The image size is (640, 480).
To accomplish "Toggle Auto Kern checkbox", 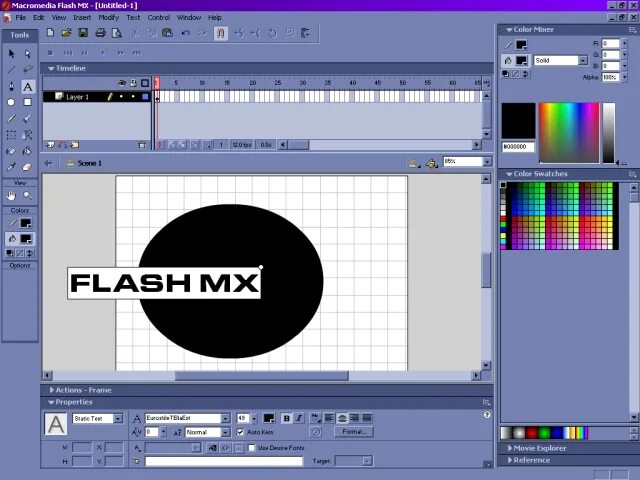I will [240, 432].
